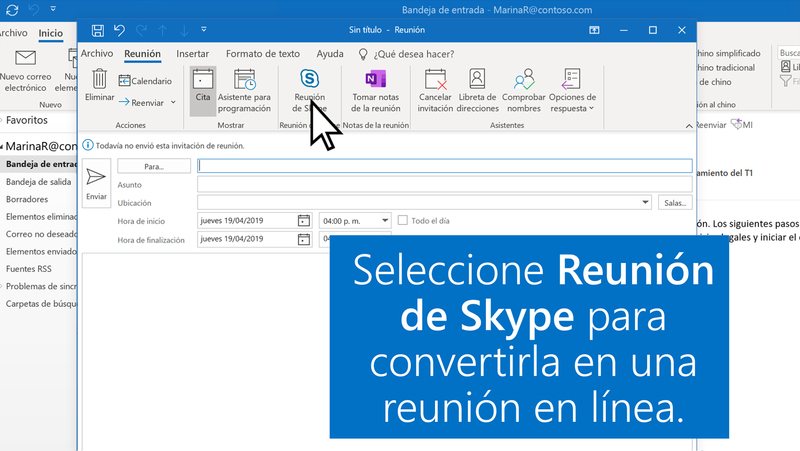Click the Salas... button
This screenshot has width=800, height=451.
coord(675,203)
